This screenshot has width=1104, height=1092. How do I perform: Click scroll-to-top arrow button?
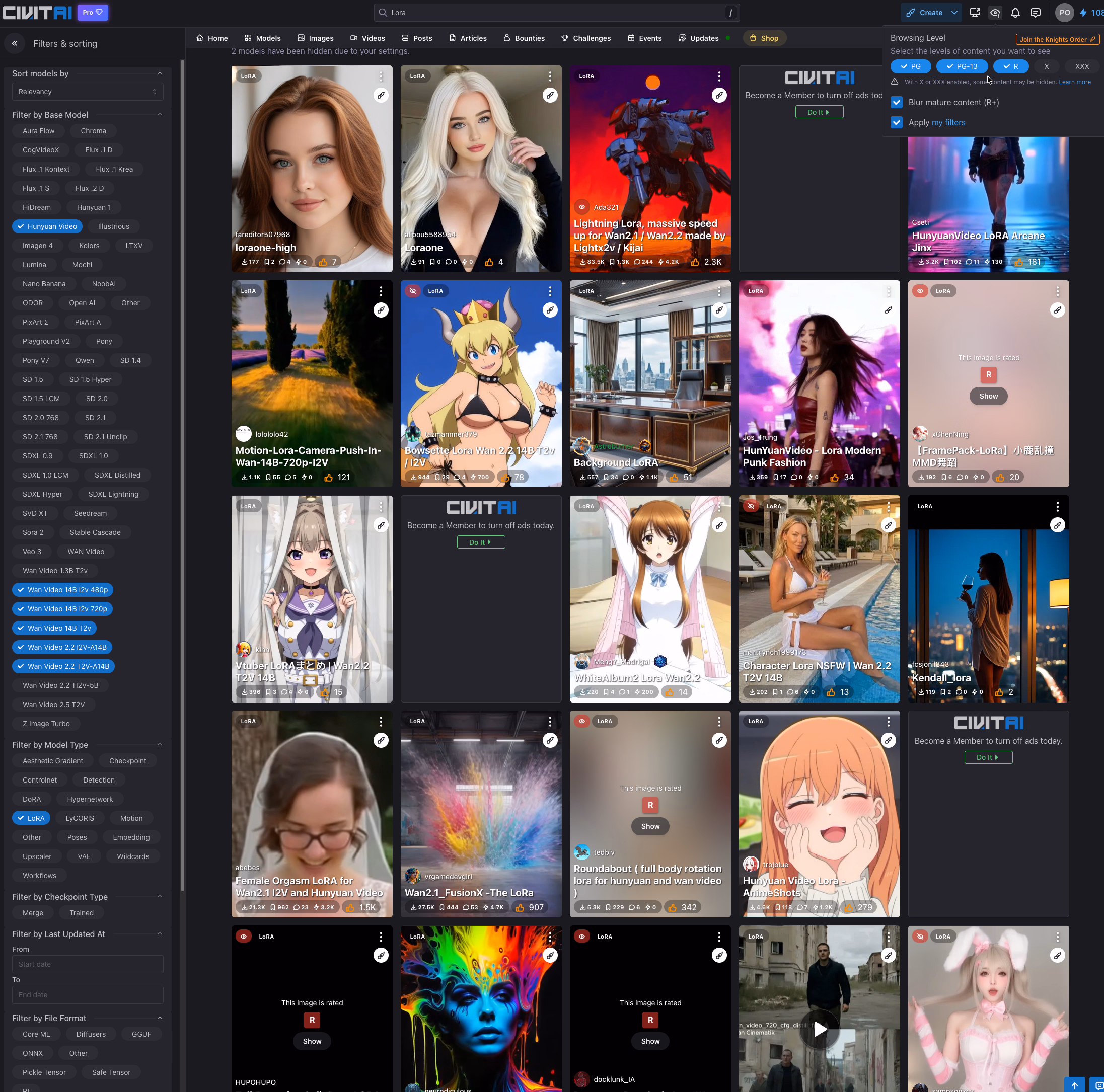[x=1074, y=1084]
